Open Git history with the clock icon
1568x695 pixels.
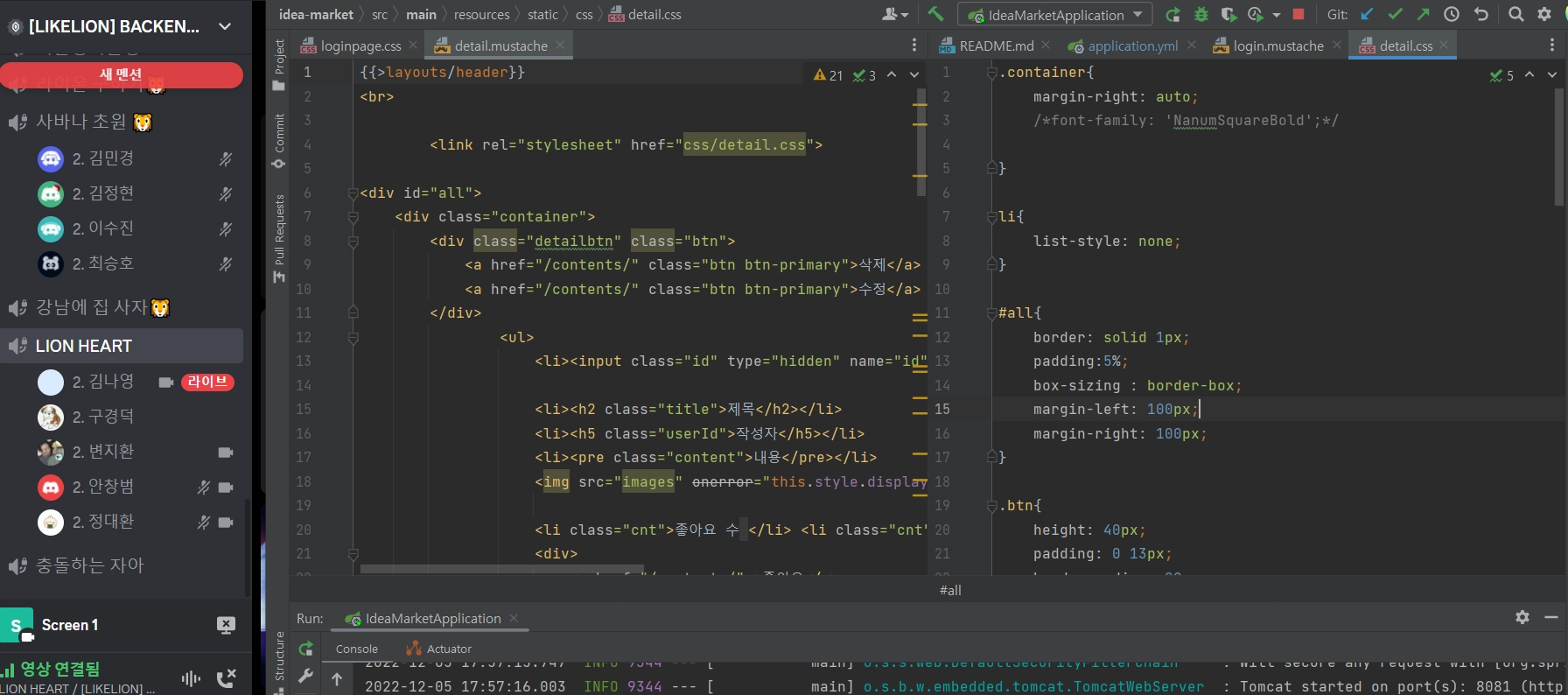click(1452, 14)
